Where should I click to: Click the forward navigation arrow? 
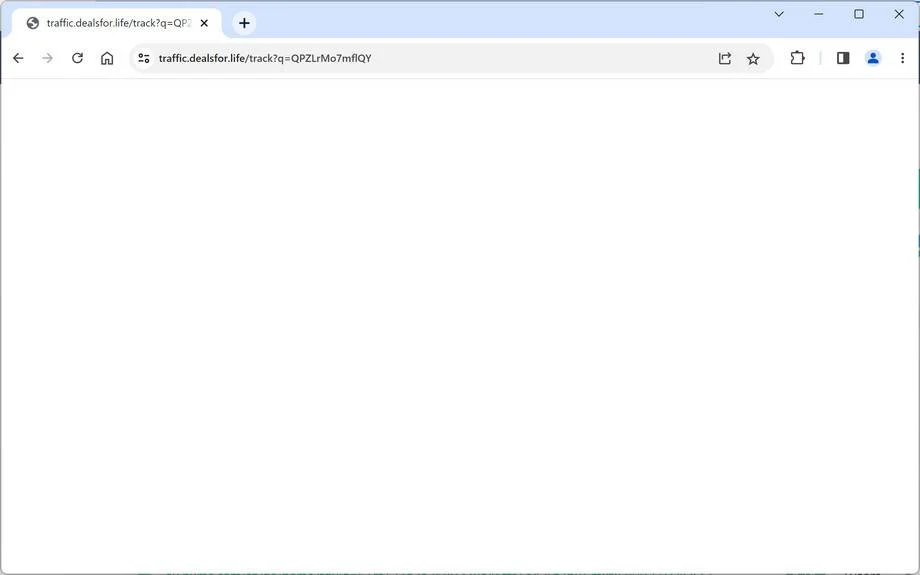[x=48, y=58]
